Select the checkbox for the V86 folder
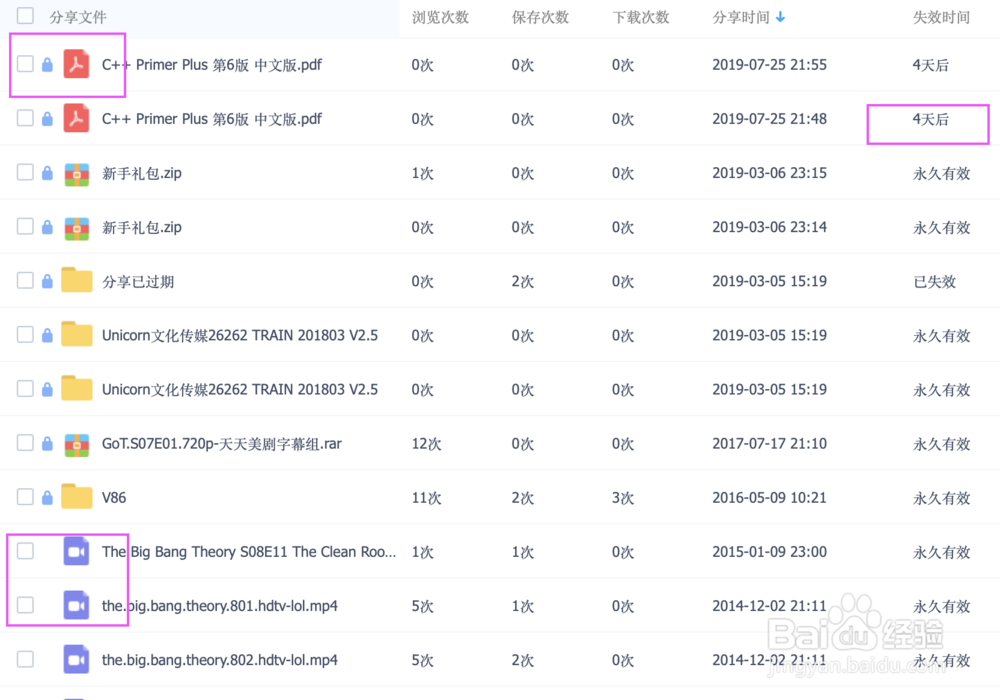Image resolution: width=1000 pixels, height=700 pixels. click(26, 497)
